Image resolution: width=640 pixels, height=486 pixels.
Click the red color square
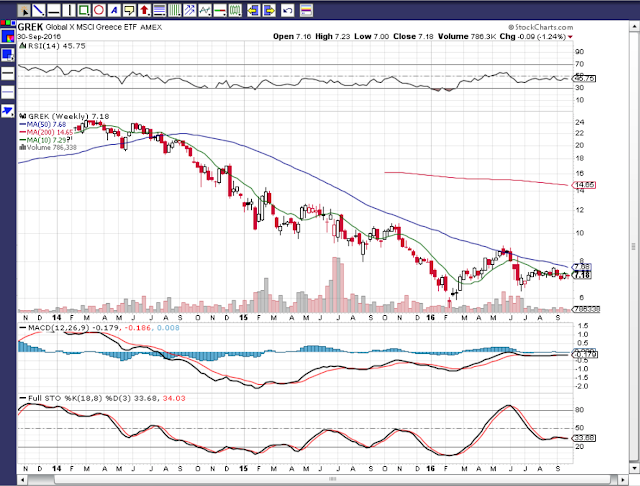[3, 23]
